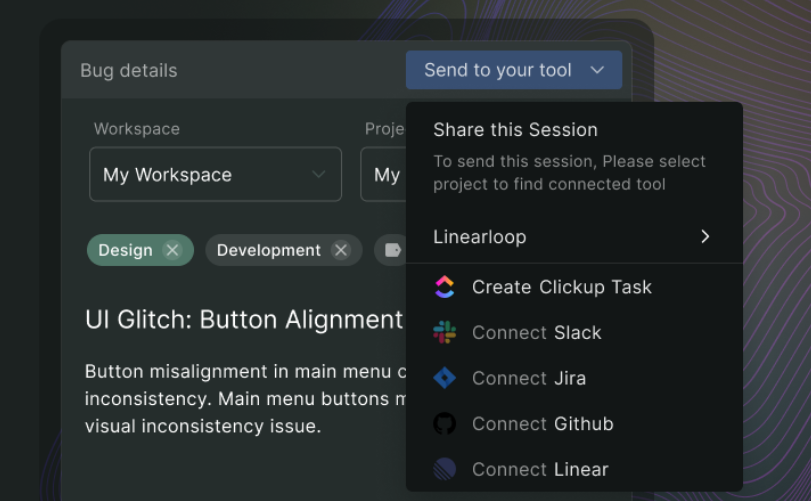Click the Slack logo icon
811x501 pixels.
click(445, 333)
